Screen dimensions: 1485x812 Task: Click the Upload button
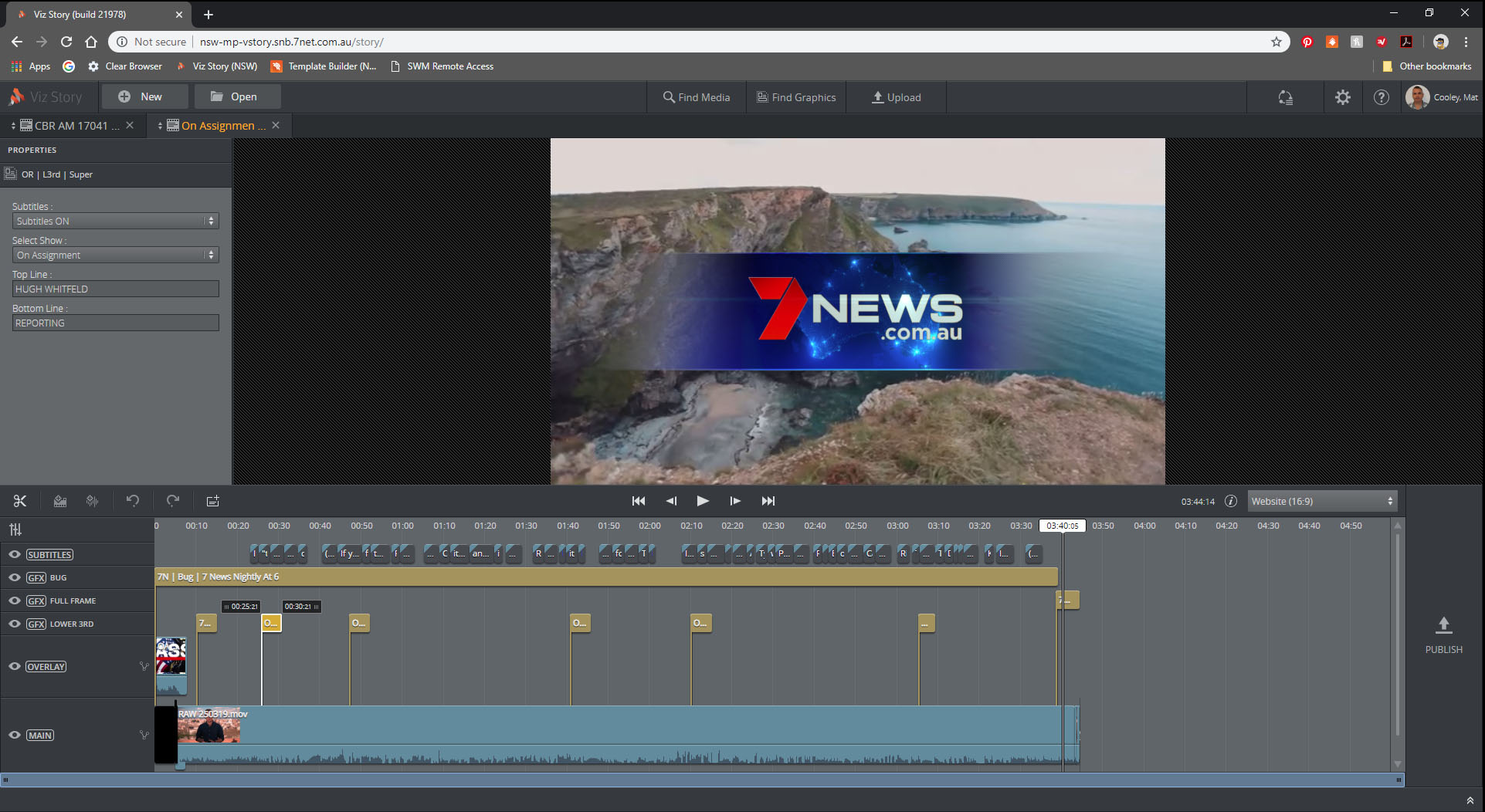coord(896,96)
